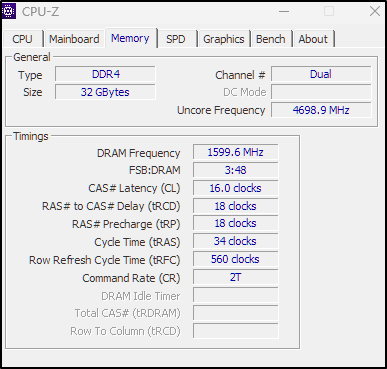Click the empty Total CAS# (tRDRAM) field
387x369 pixels.
coord(235,313)
